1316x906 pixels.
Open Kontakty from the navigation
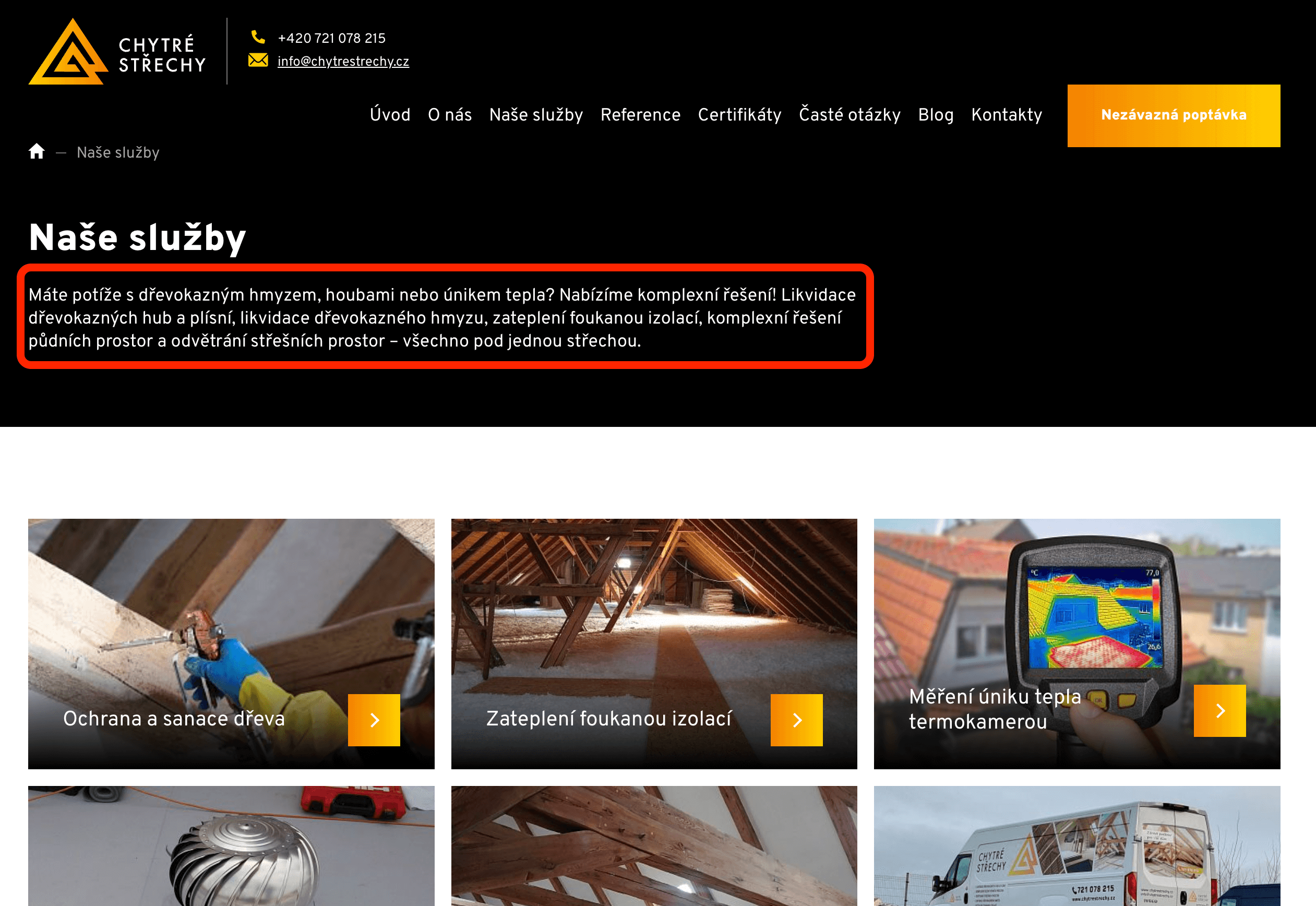[x=1006, y=115]
